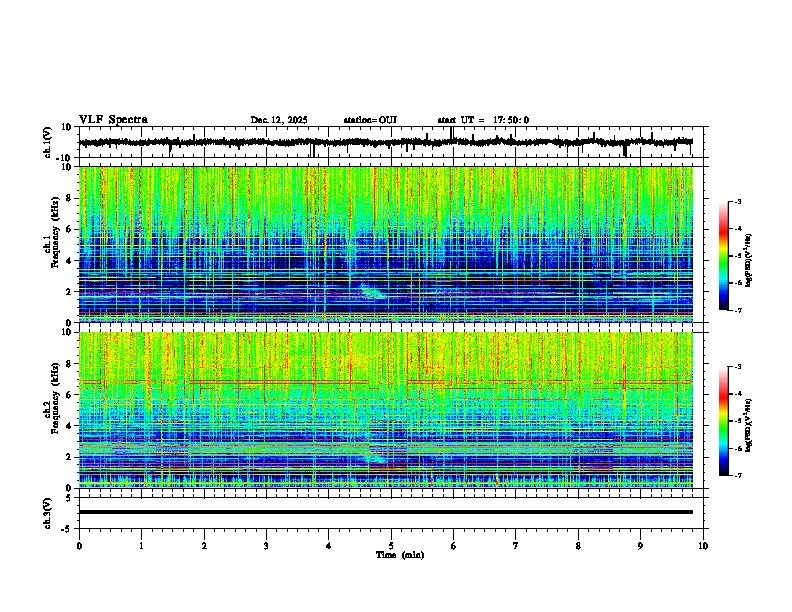
Task: Click time axis tick label "1"
Action: tap(141, 546)
